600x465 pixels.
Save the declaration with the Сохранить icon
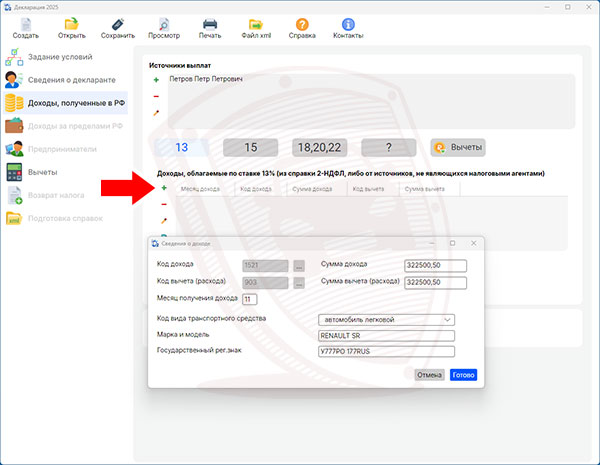(x=117, y=24)
